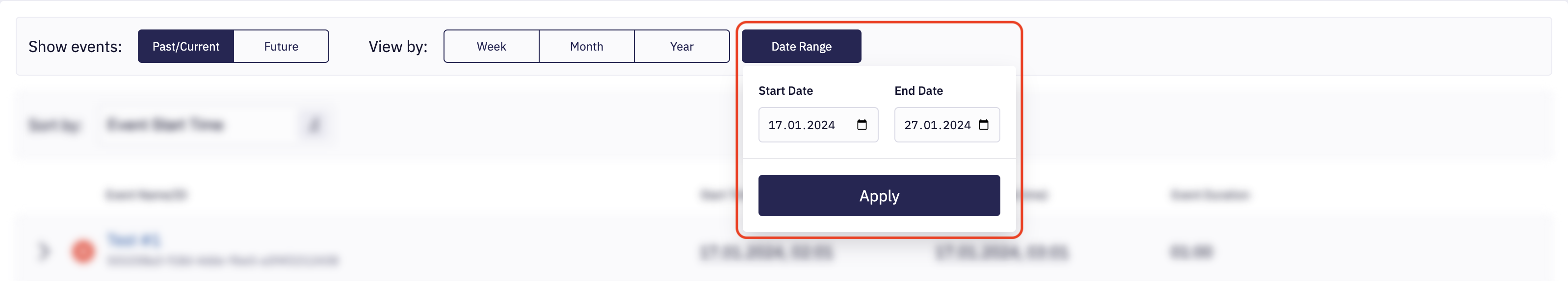Show Past/Current events
The height and width of the screenshot is (281, 1568).
[185, 46]
